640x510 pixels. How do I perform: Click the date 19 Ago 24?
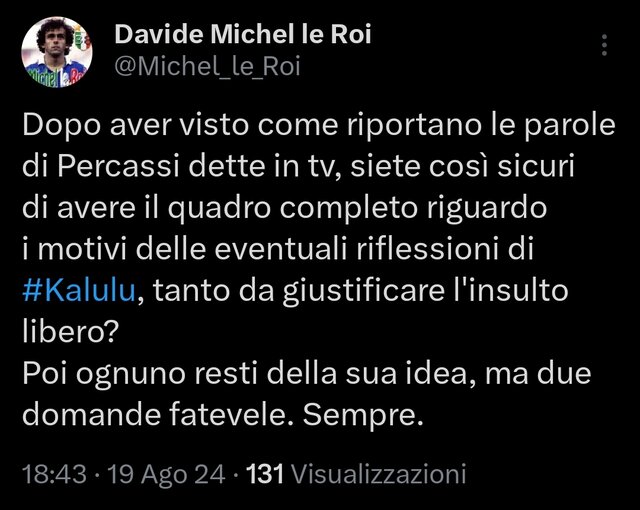coord(166,474)
